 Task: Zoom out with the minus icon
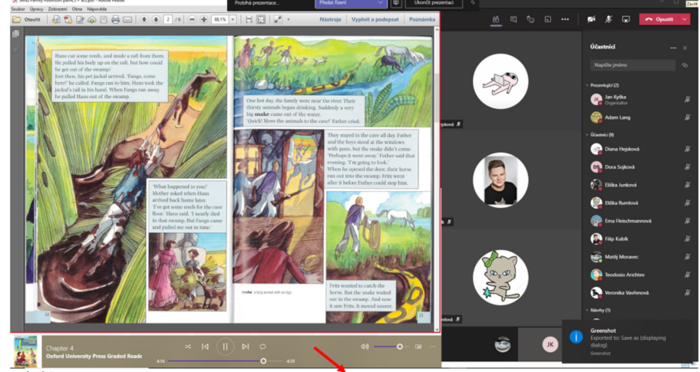click(x=192, y=20)
